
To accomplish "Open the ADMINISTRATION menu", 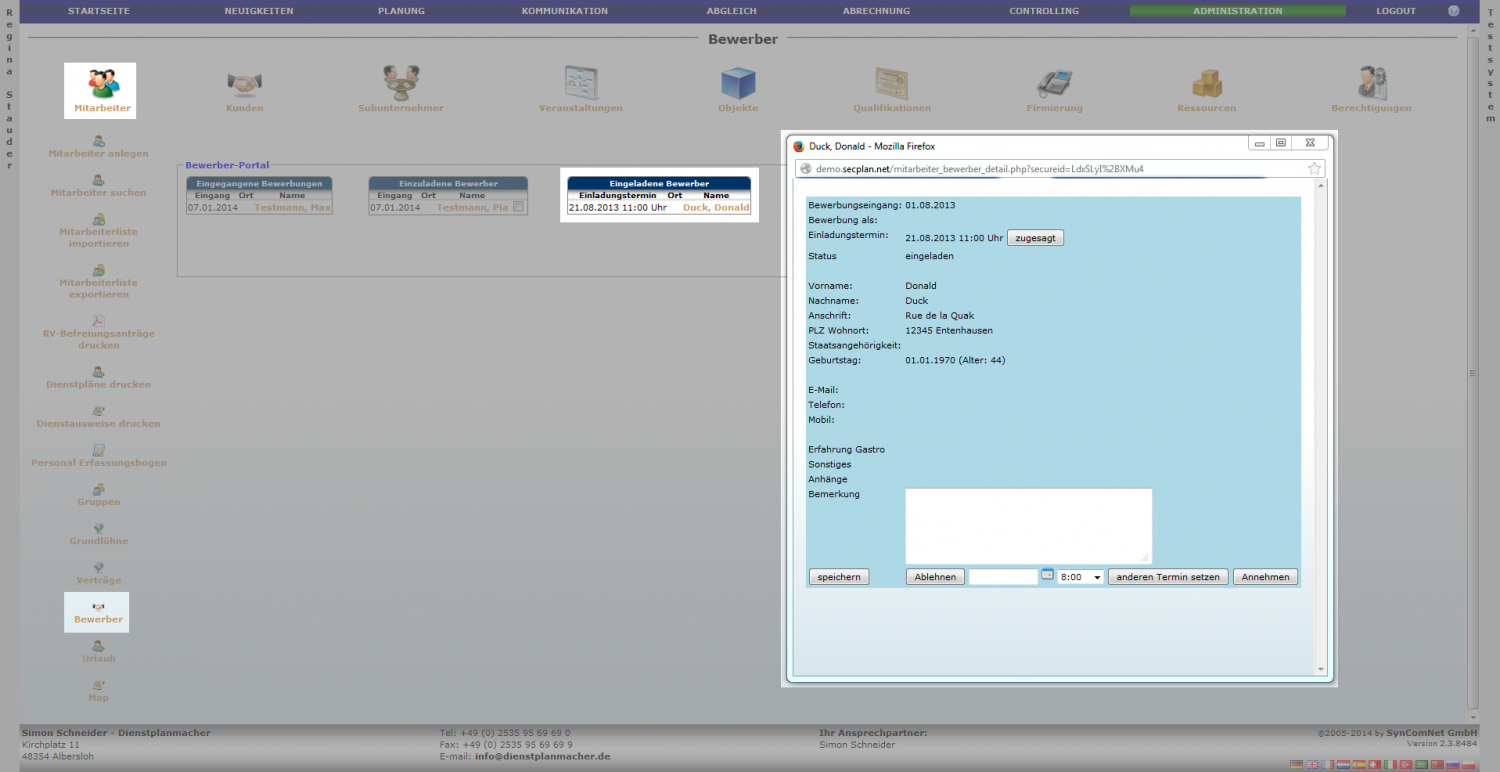I will coord(1237,11).
